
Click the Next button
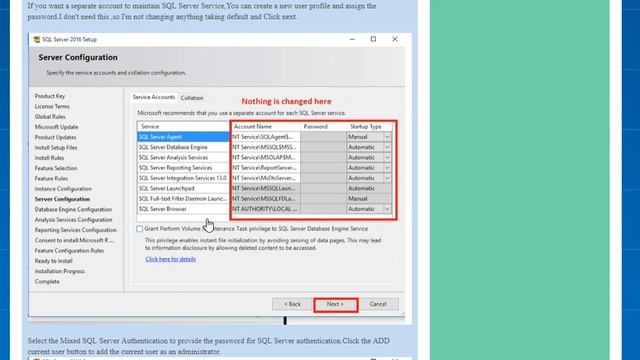tap(336, 304)
